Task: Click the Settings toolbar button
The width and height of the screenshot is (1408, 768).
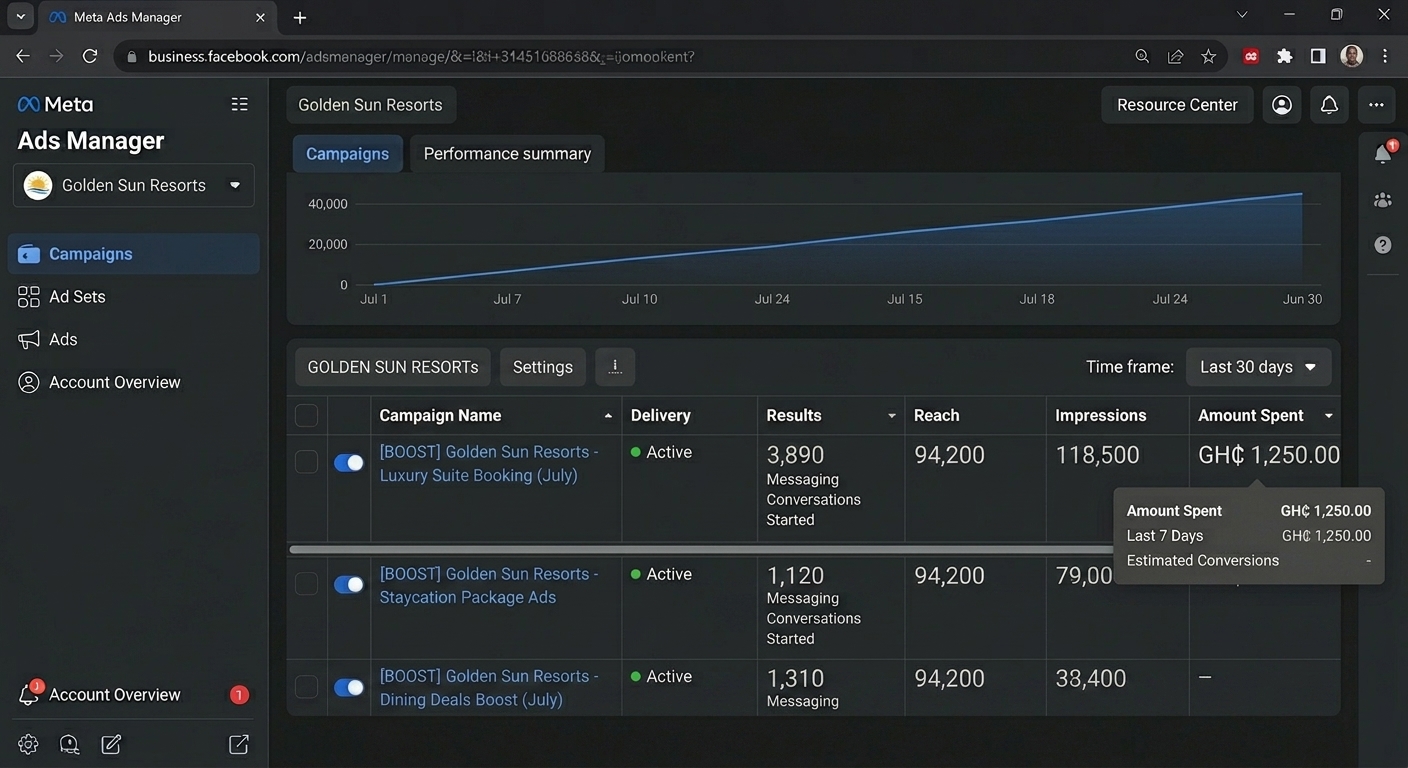Action: [543, 367]
